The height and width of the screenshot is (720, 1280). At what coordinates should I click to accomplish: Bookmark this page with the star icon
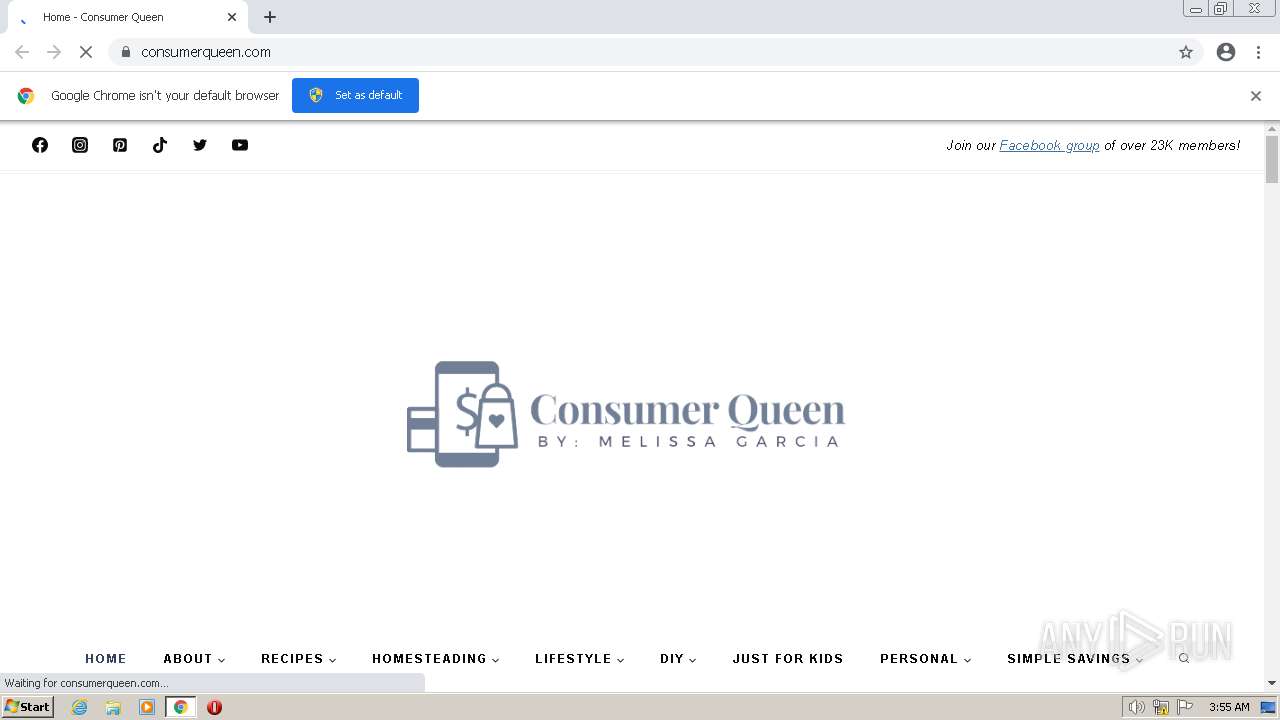coord(1186,52)
